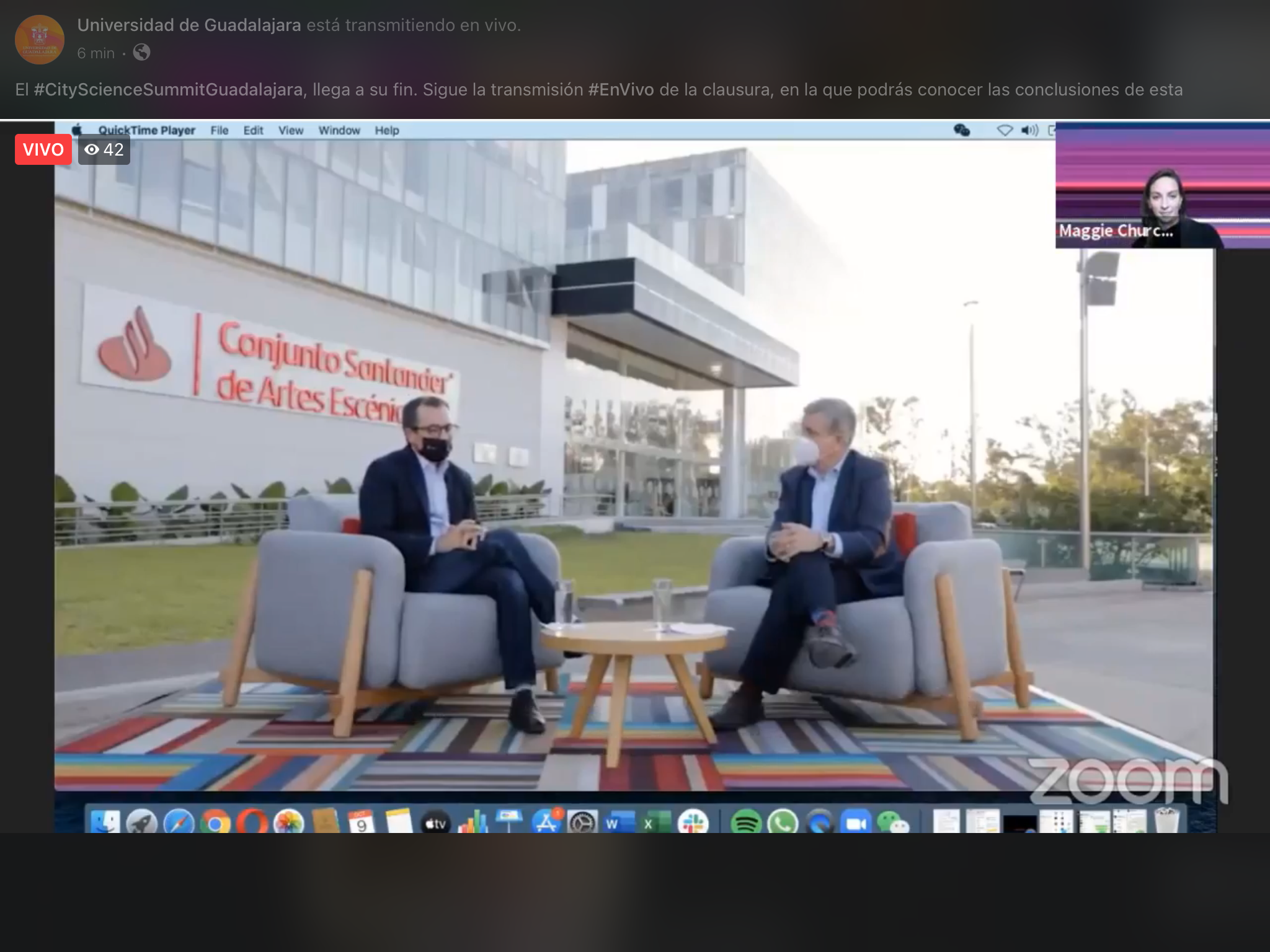Open Slack from the Dock
This screenshot has height=952, width=1270.
(x=693, y=822)
